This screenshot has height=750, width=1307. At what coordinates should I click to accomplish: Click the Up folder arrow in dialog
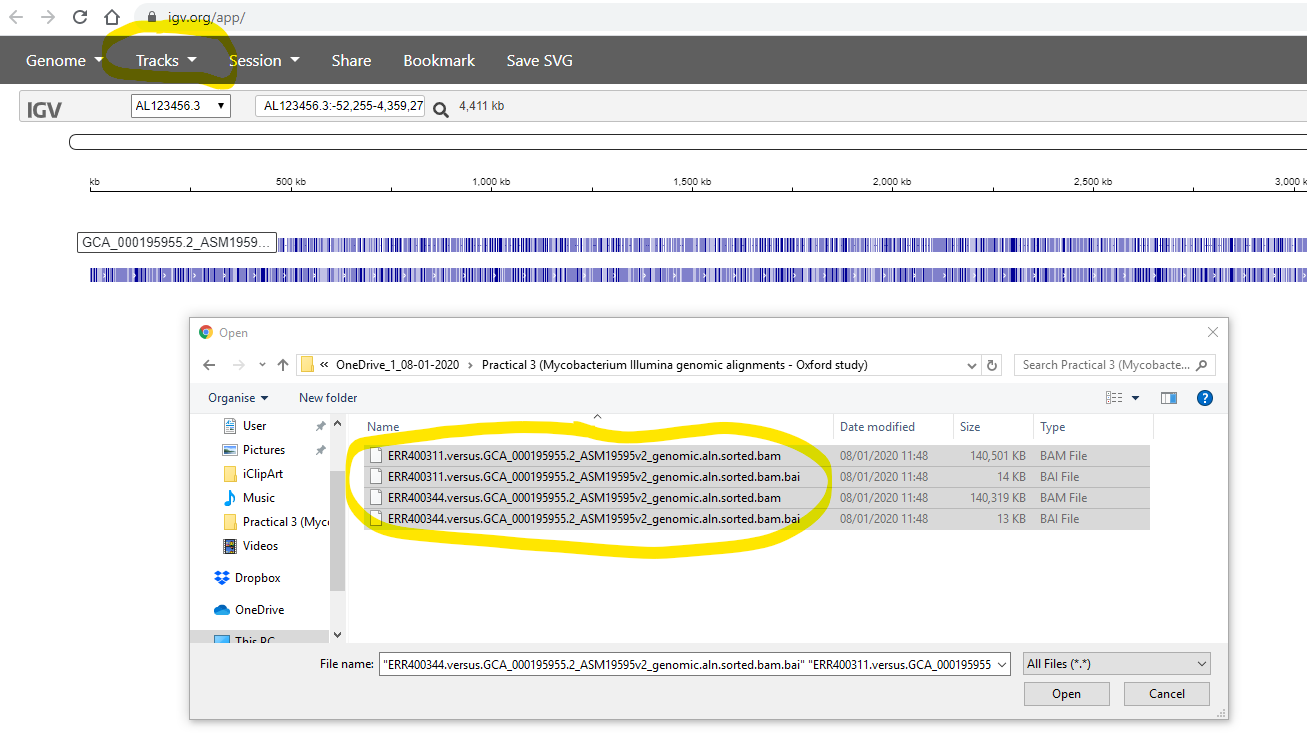pos(283,365)
